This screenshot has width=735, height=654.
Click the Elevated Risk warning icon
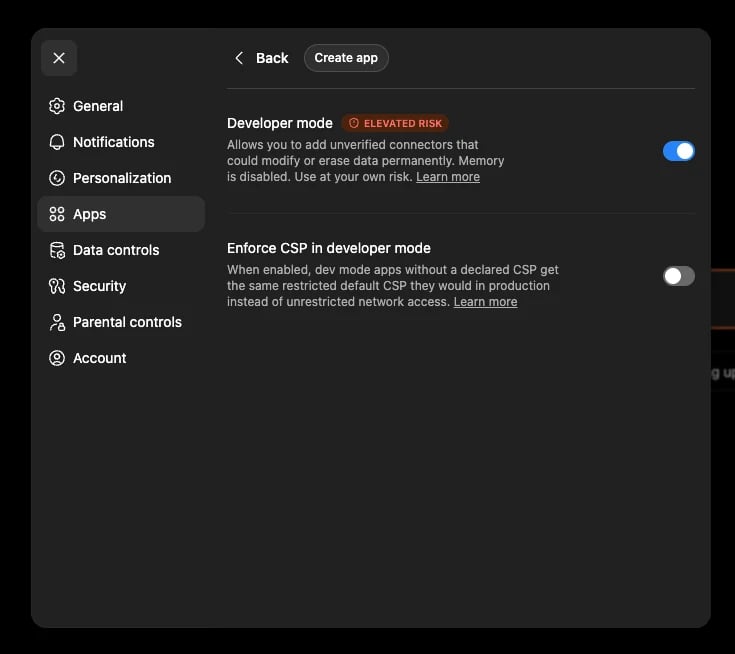tap(354, 123)
